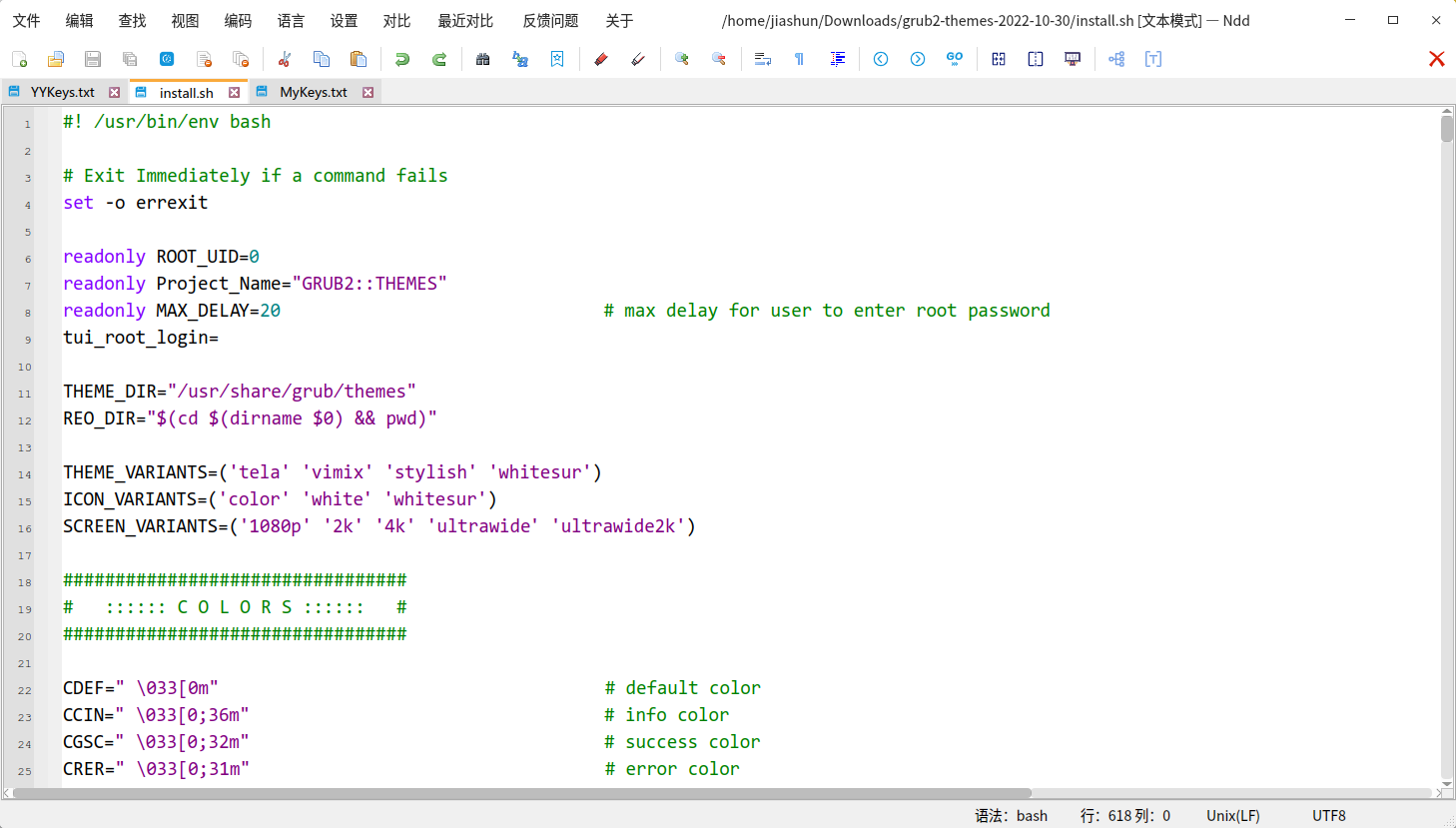
Task: Click the Zoom In magnifier icon
Action: click(682, 60)
